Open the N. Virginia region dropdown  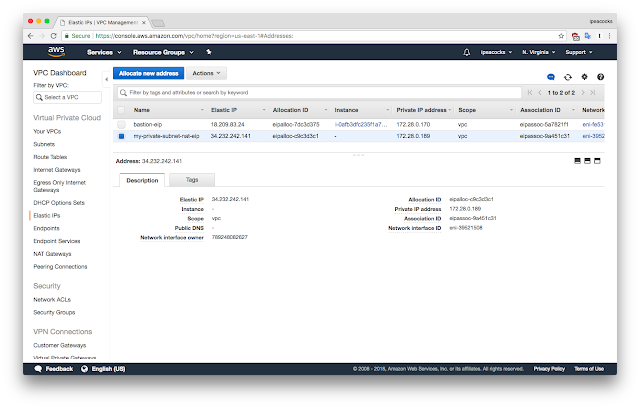coord(539,52)
